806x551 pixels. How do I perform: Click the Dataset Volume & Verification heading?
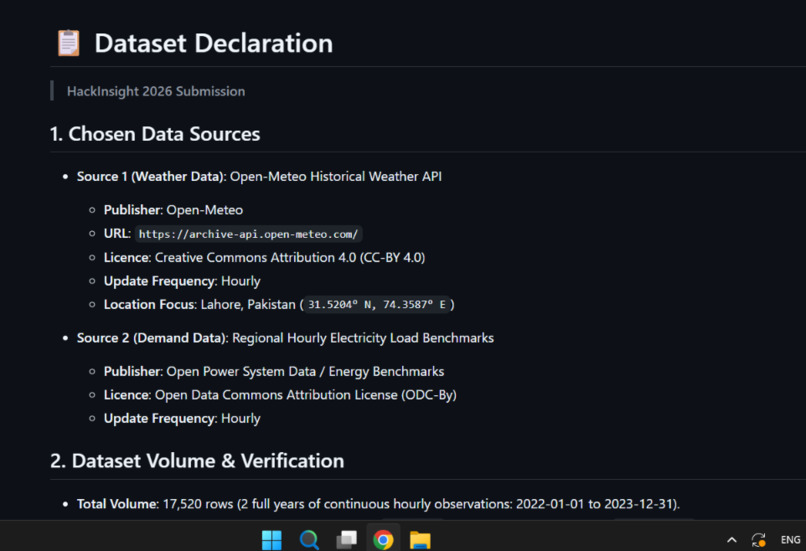pyautogui.click(x=197, y=461)
